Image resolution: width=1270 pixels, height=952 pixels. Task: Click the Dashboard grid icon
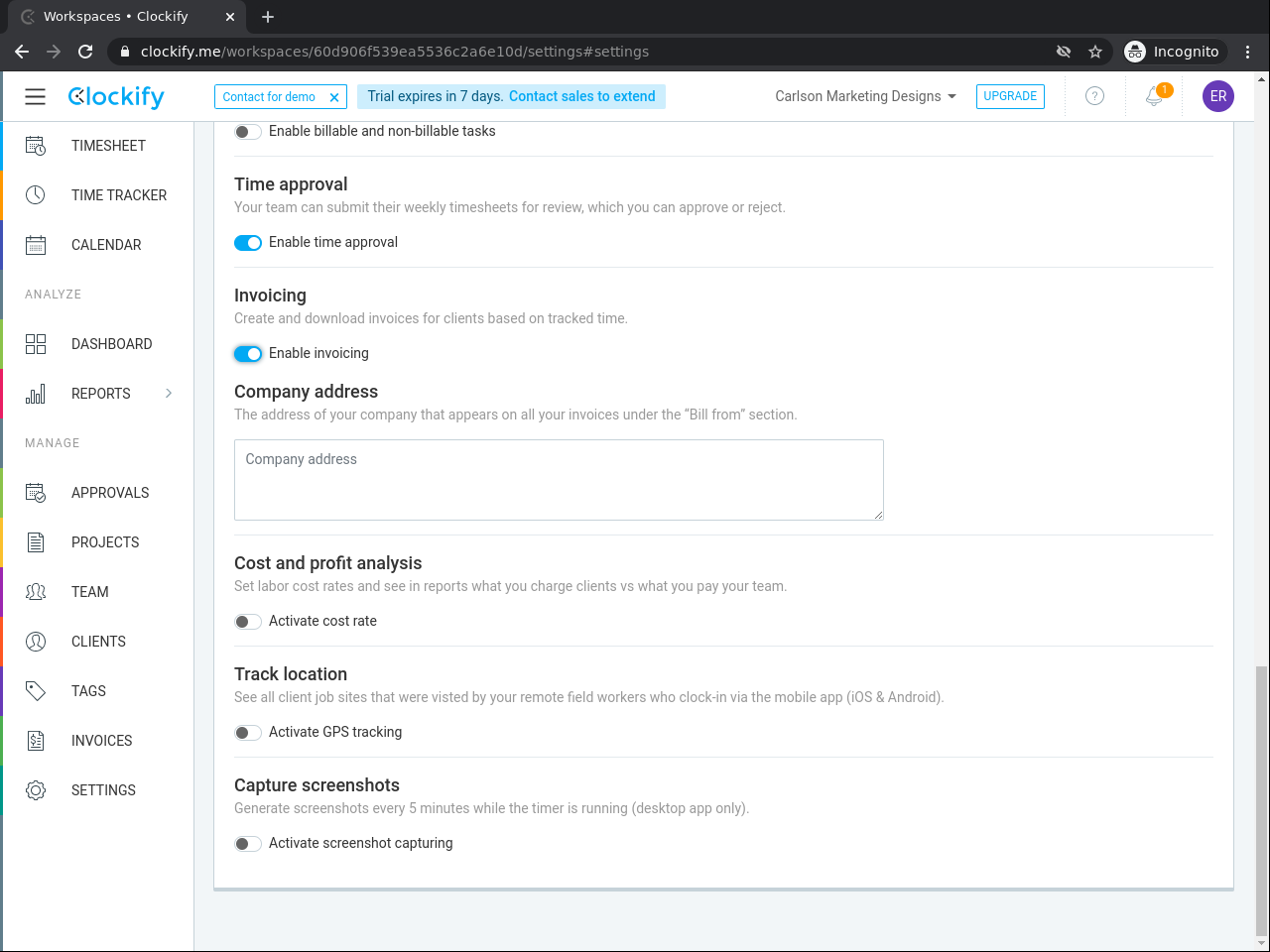click(36, 344)
